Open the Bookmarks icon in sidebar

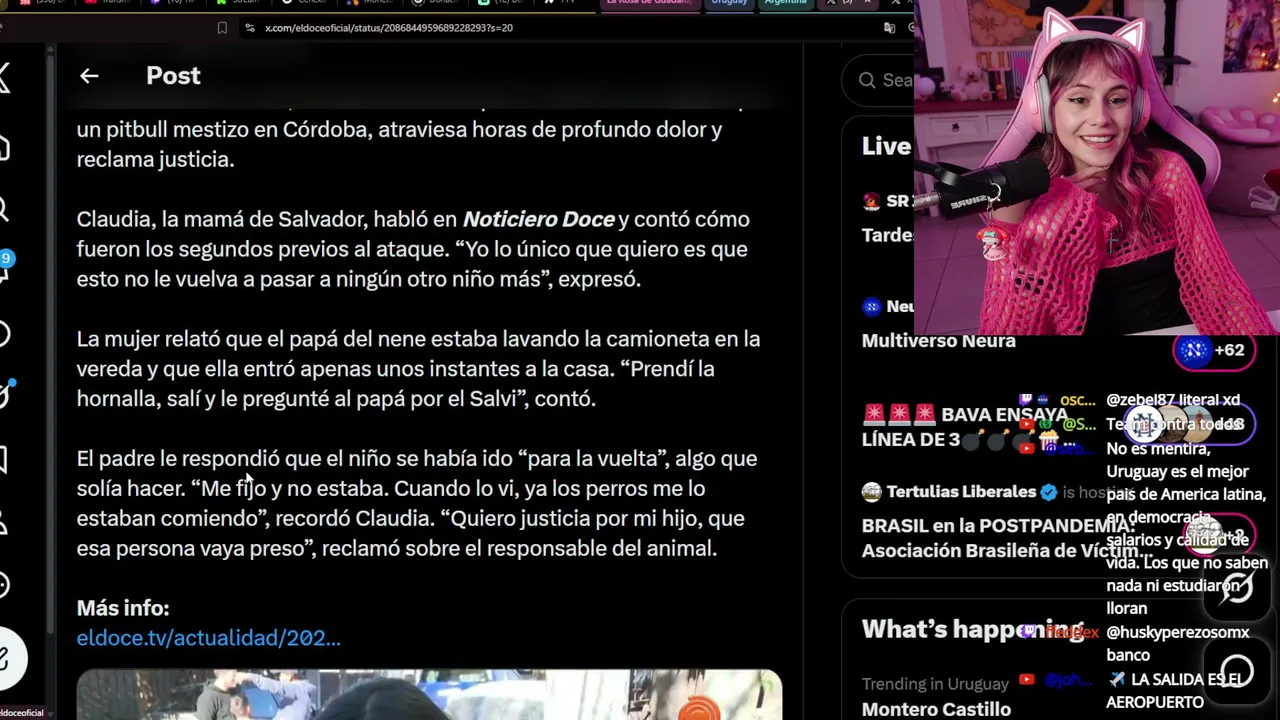(4, 459)
